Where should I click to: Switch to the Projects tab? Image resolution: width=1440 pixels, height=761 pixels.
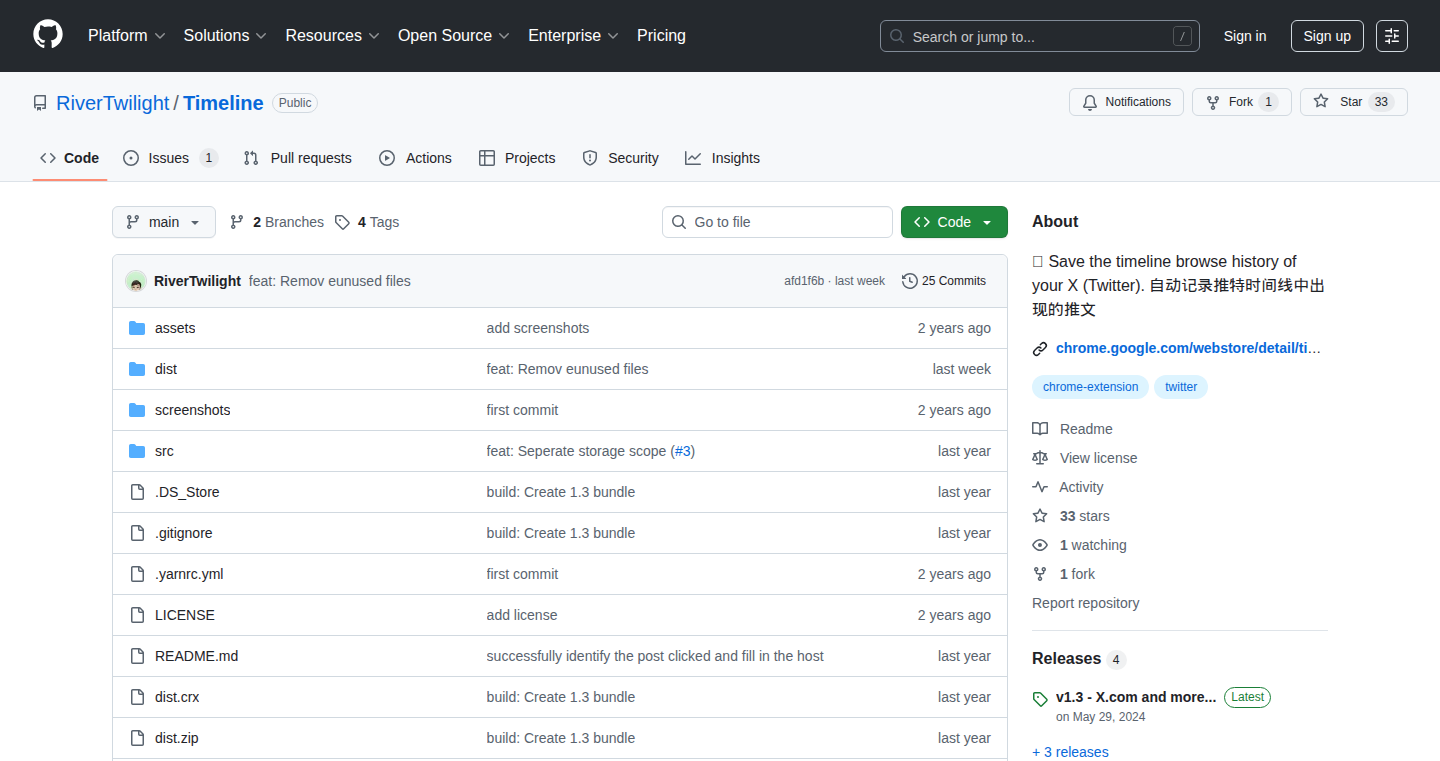pos(517,158)
